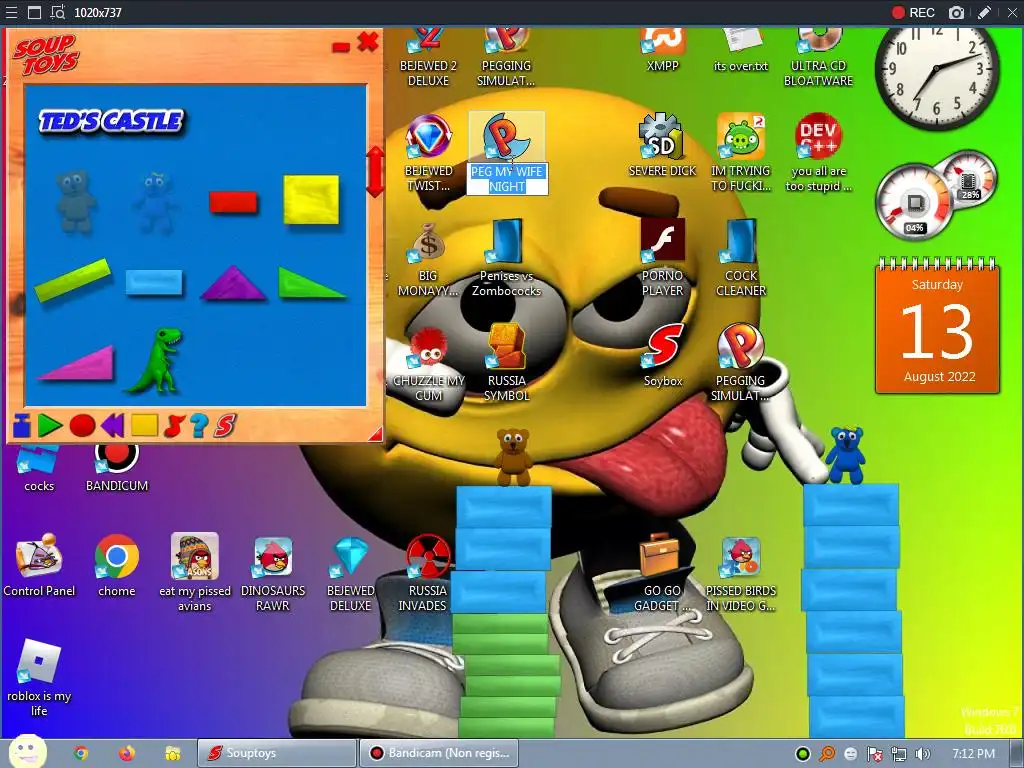Screen dimensions: 1024x768
Task: Pick the magenta ramp wedge toy
Action: (x=76, y=362)
